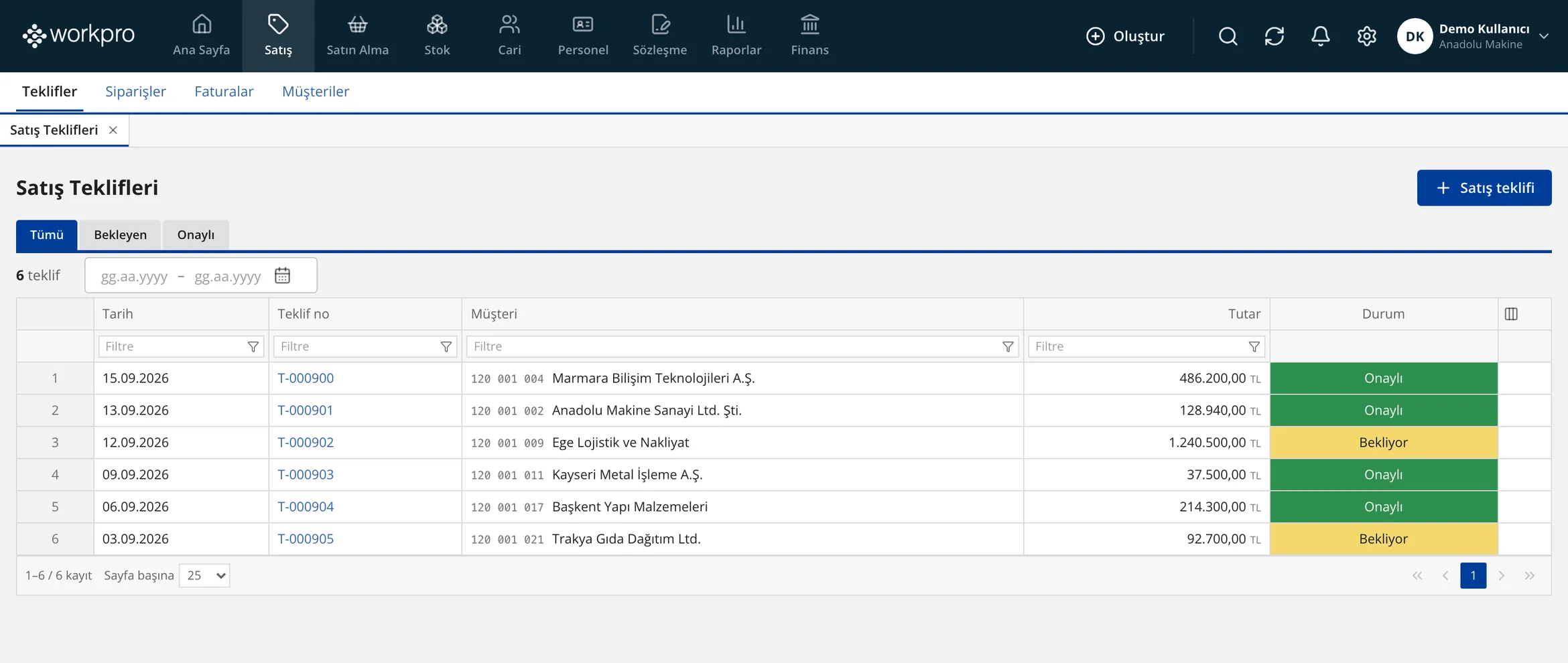Expand the rows-per-page dropdown showing 25
This screenshot has height=663, width=1568.
click(204, 576)
